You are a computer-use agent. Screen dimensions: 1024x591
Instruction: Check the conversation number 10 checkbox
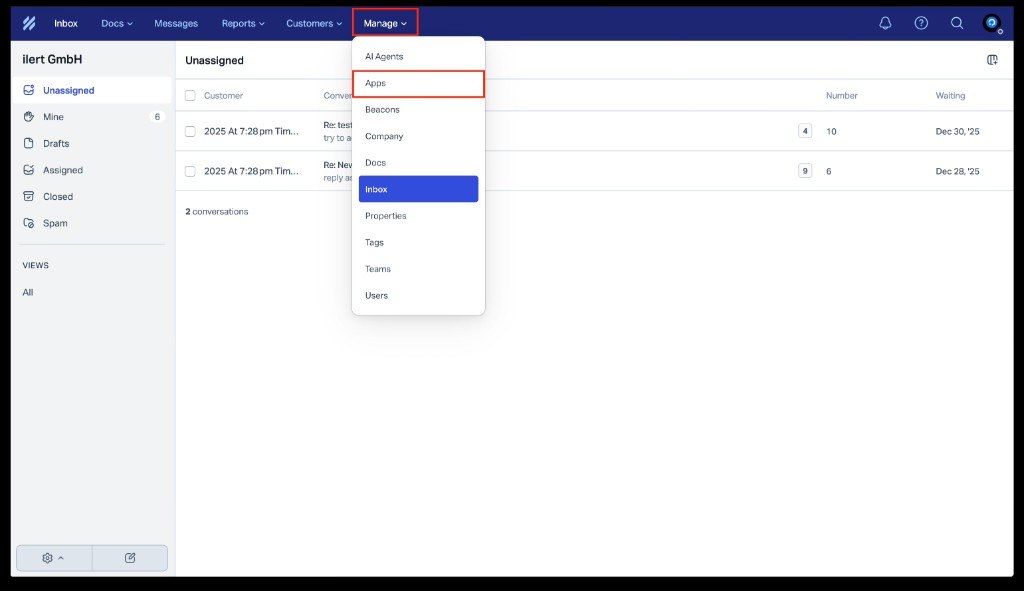tap(190, 131)
